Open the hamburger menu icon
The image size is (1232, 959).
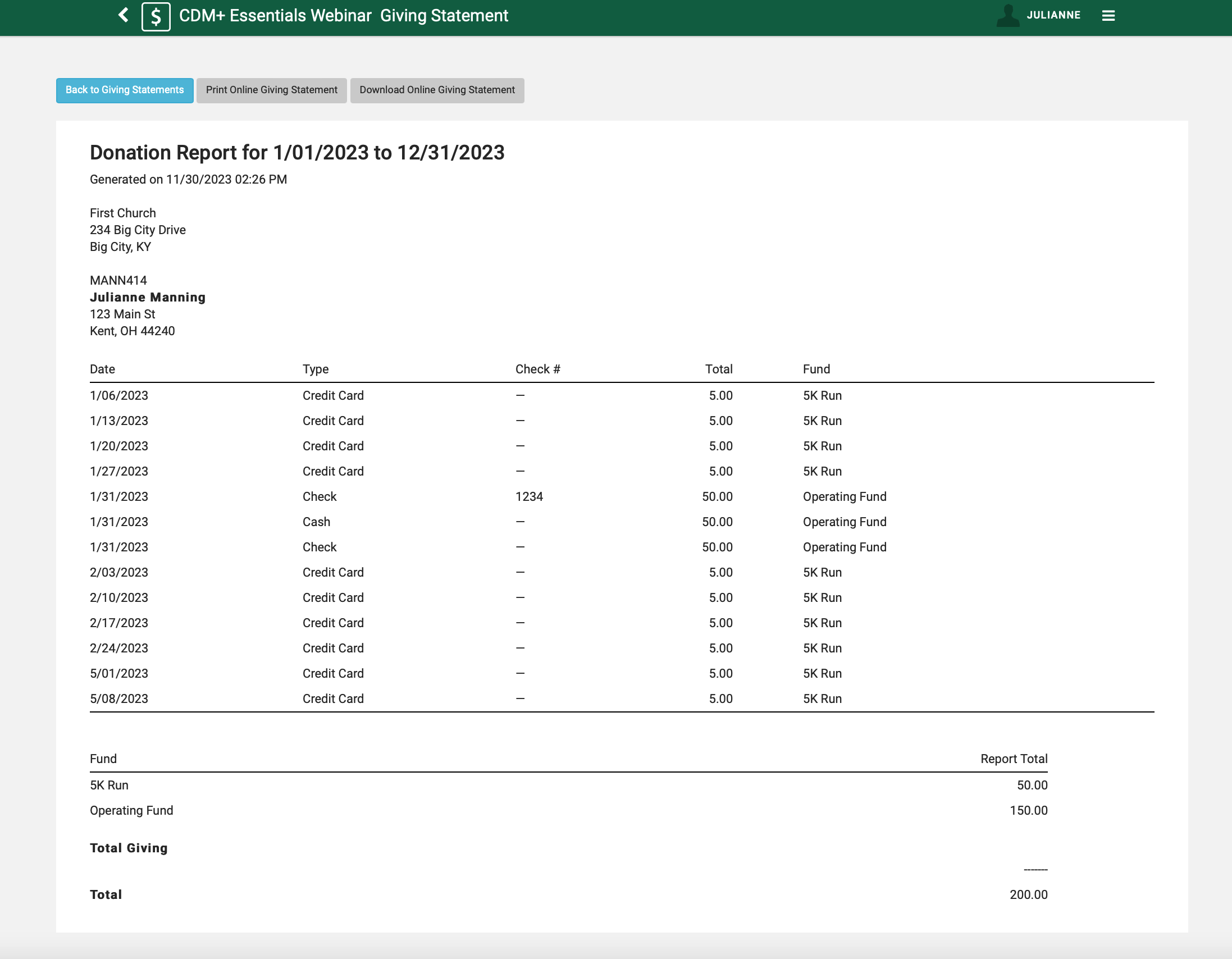pyautogui.click(x=1108, y=16)
